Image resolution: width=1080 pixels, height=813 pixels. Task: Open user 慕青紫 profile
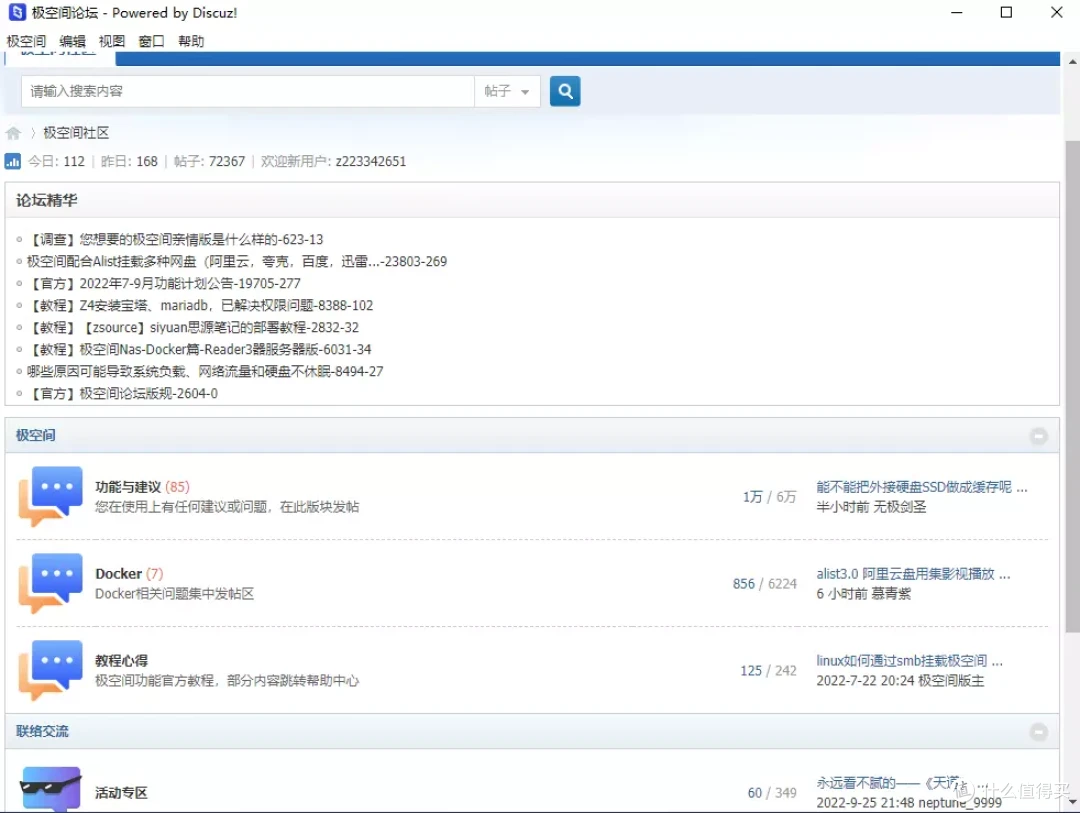891,594
